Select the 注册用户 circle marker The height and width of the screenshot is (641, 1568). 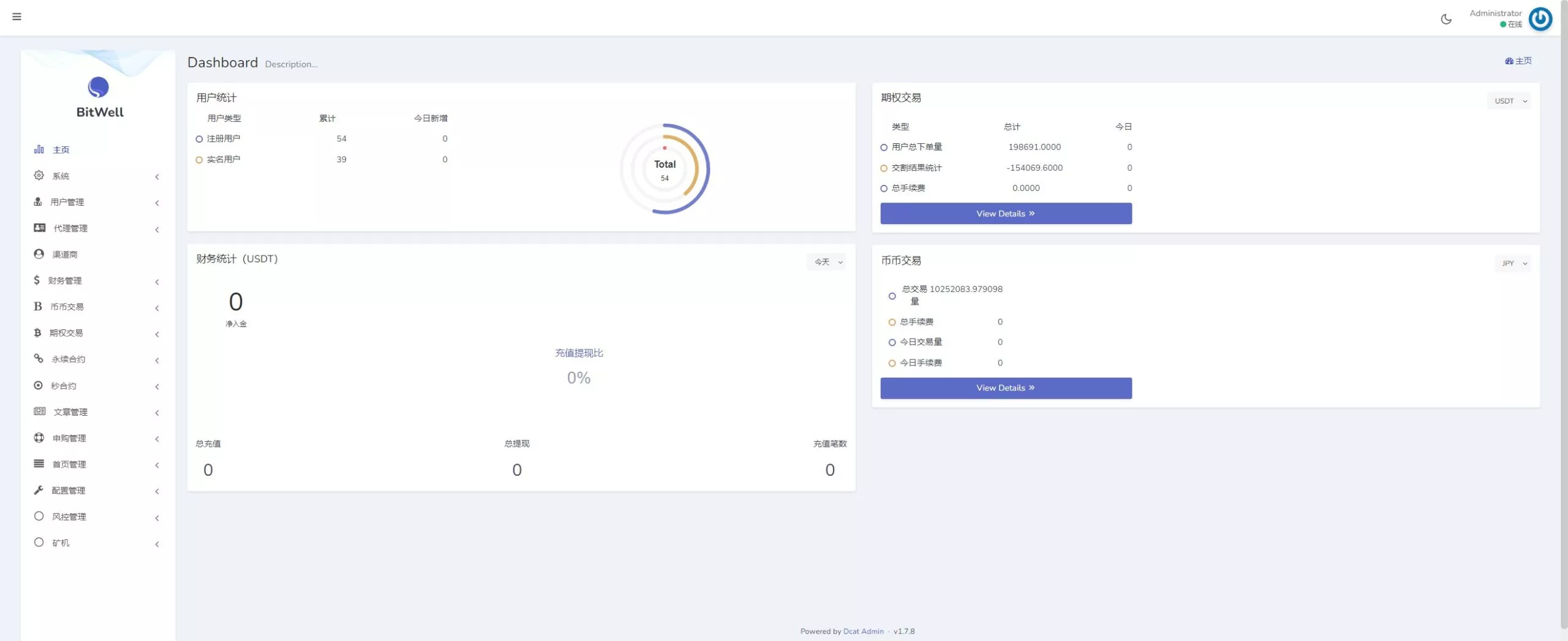(x=199, y=139)
